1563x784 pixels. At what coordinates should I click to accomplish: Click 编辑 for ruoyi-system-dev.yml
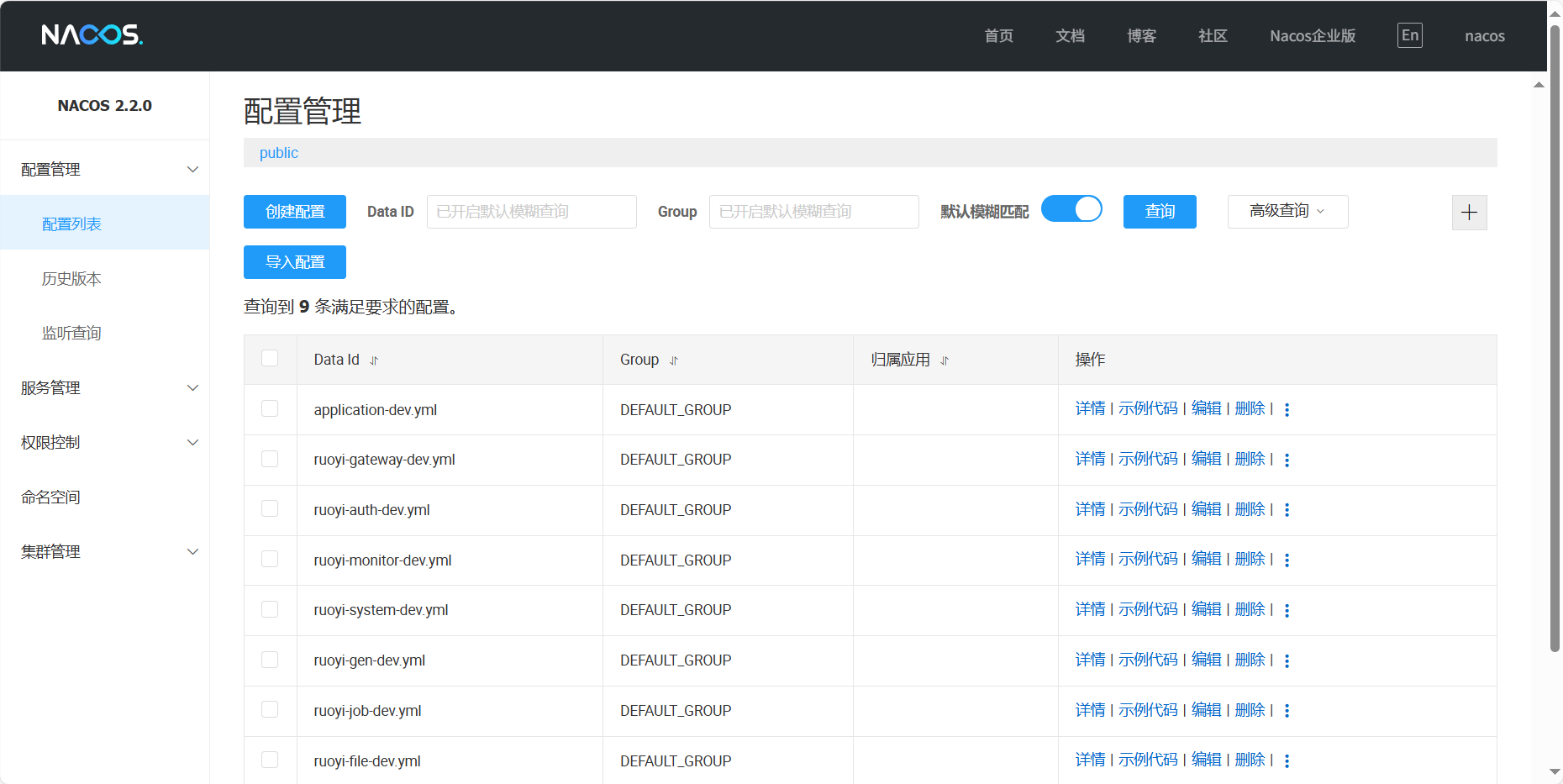click(1207, 609)
